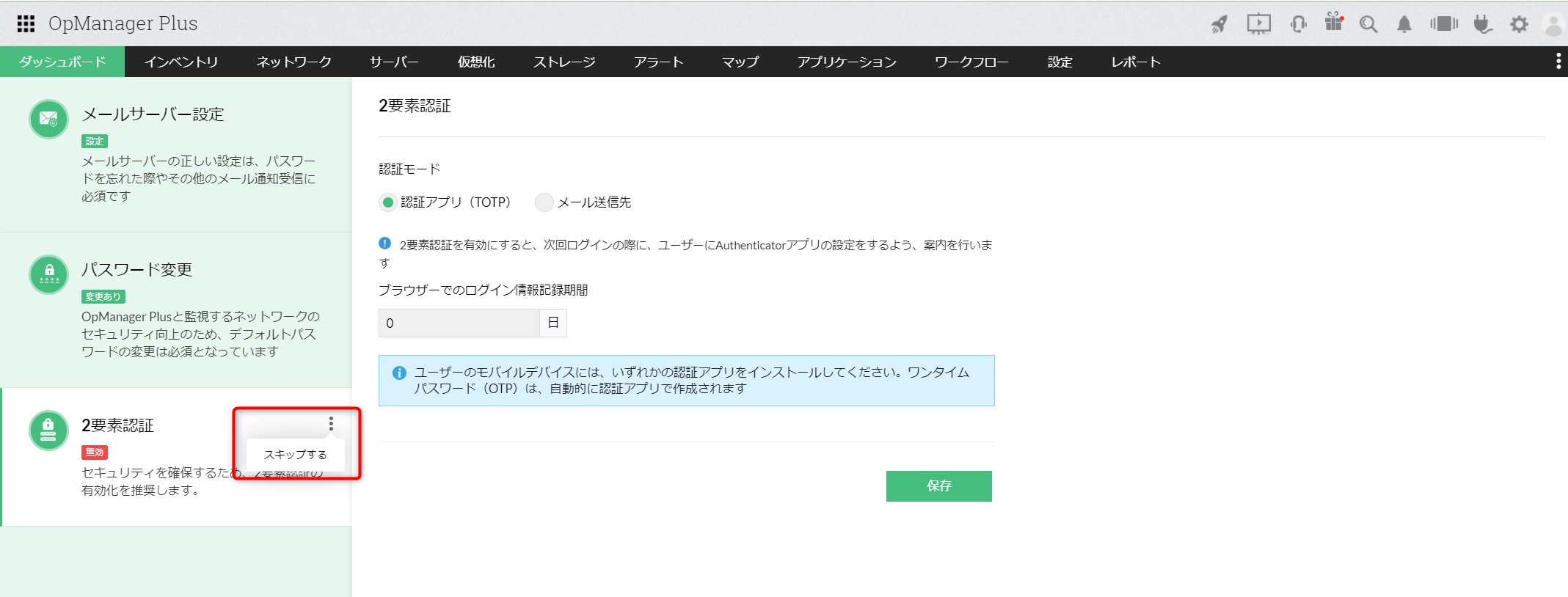Click the 変更あり status badge
1568x597 pixels.
coord(103,296)
